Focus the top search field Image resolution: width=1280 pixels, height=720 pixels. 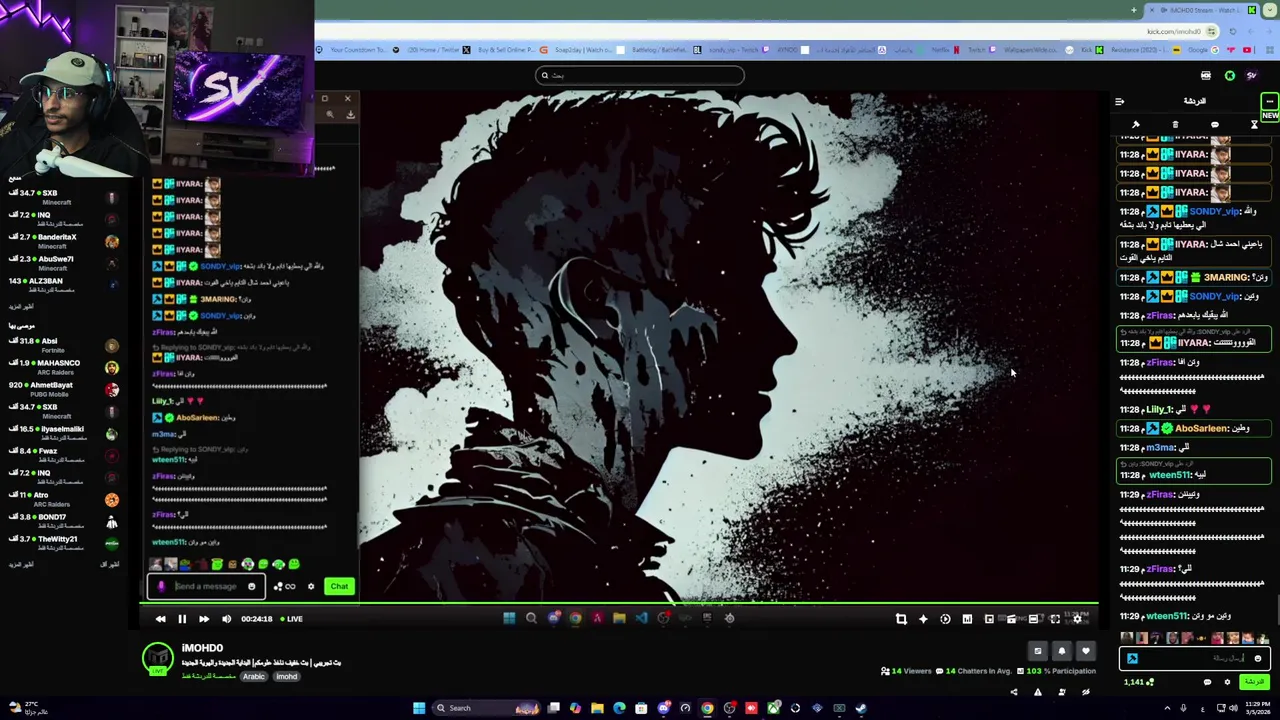coord(640,75)
